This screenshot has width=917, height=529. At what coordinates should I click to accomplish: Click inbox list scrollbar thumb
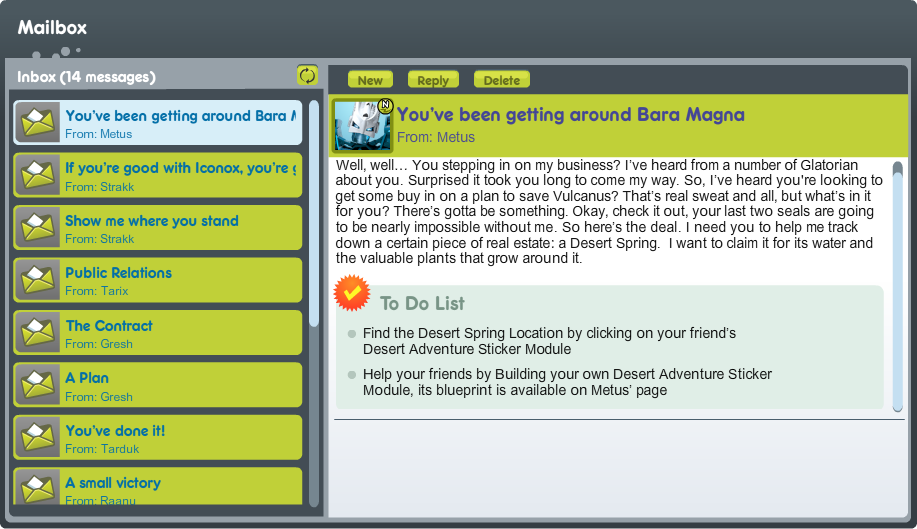[314, 214]
